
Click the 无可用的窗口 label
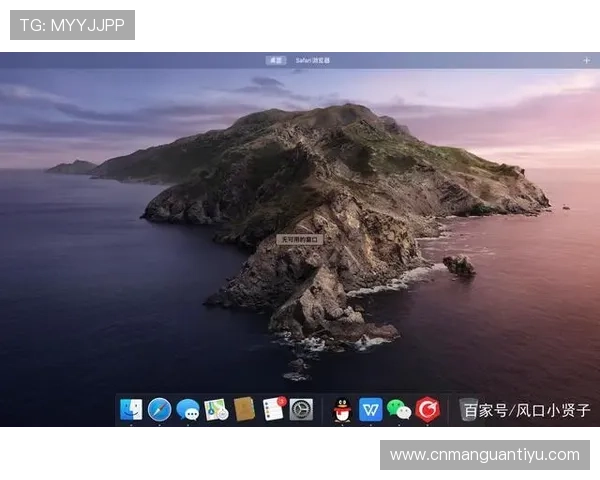[297, 240]
